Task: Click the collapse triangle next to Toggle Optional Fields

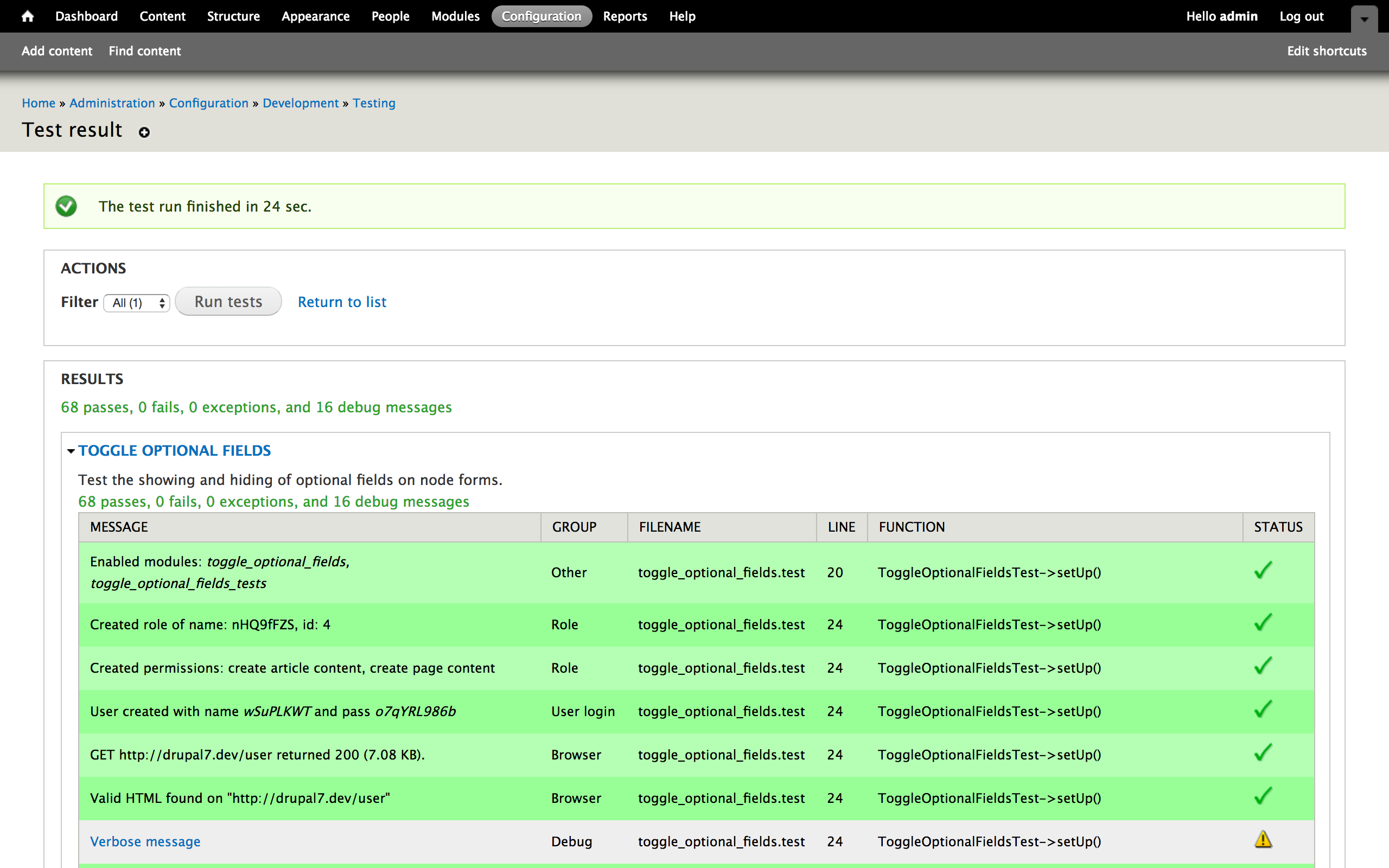Action: (71, 451)
